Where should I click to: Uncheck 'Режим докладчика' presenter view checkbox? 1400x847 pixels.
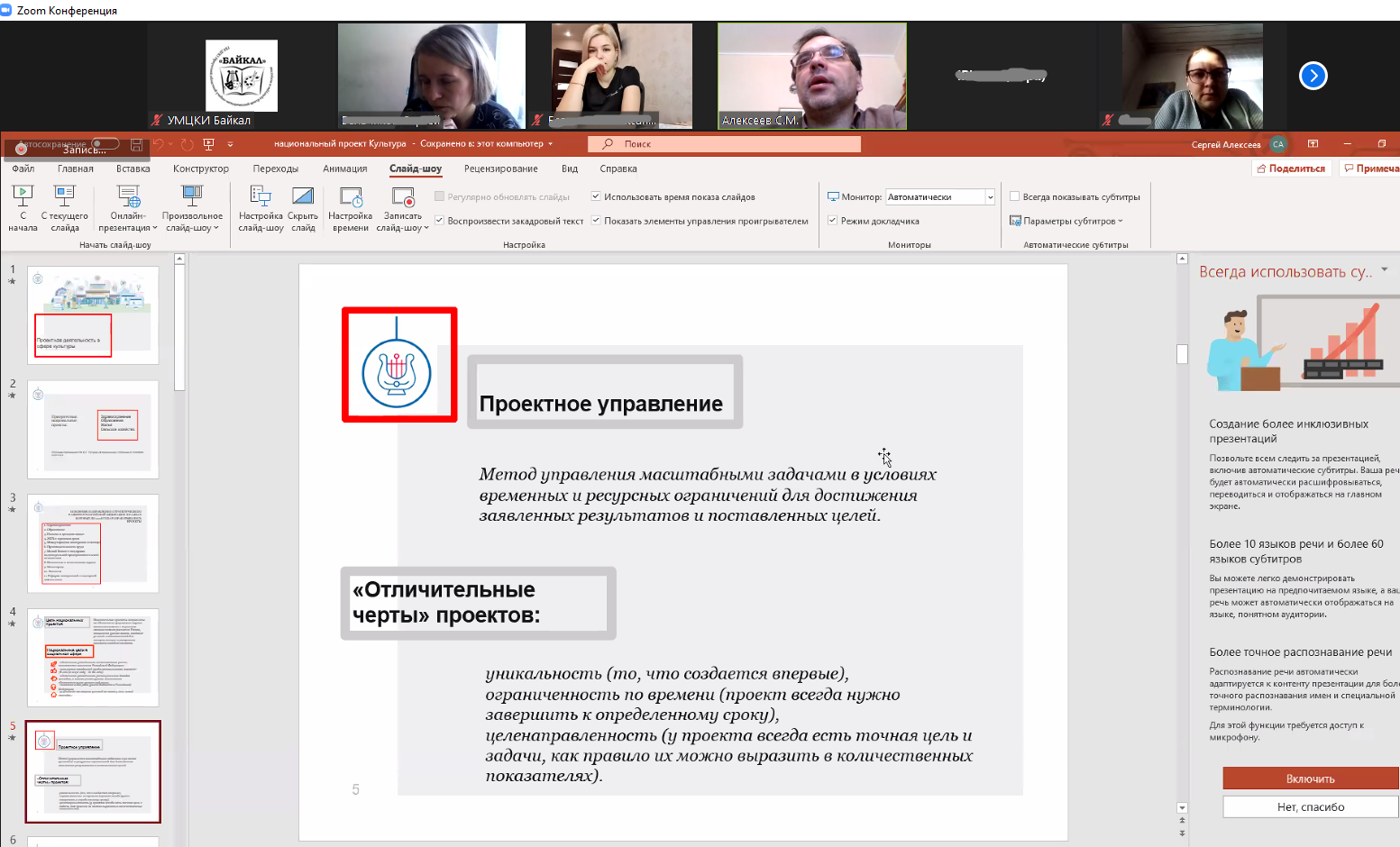pyautogui.click(x=833, y=221)
